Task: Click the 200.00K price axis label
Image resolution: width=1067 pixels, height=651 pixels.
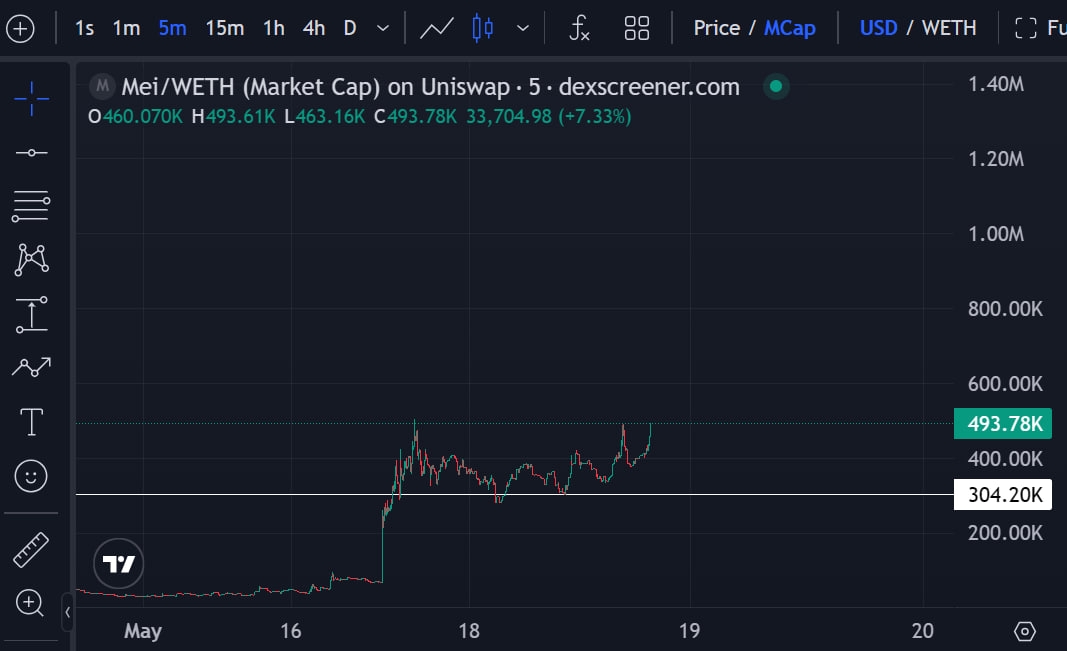Action: click(x=1005, y=533)
